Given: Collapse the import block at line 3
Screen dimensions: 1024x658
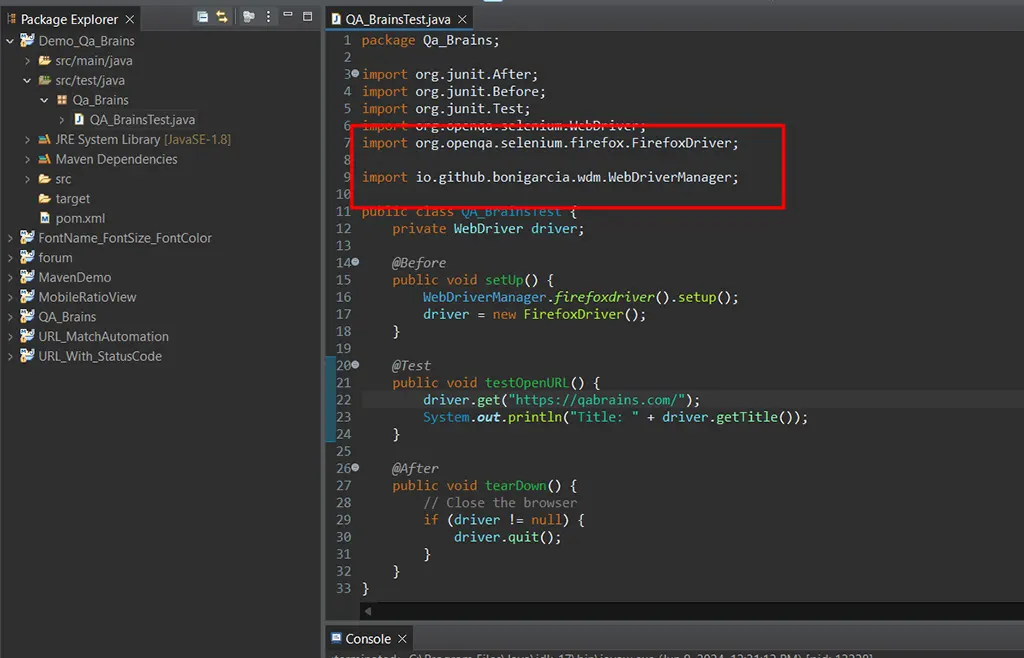Looking at the screenshot, I should tap(355, 75).
